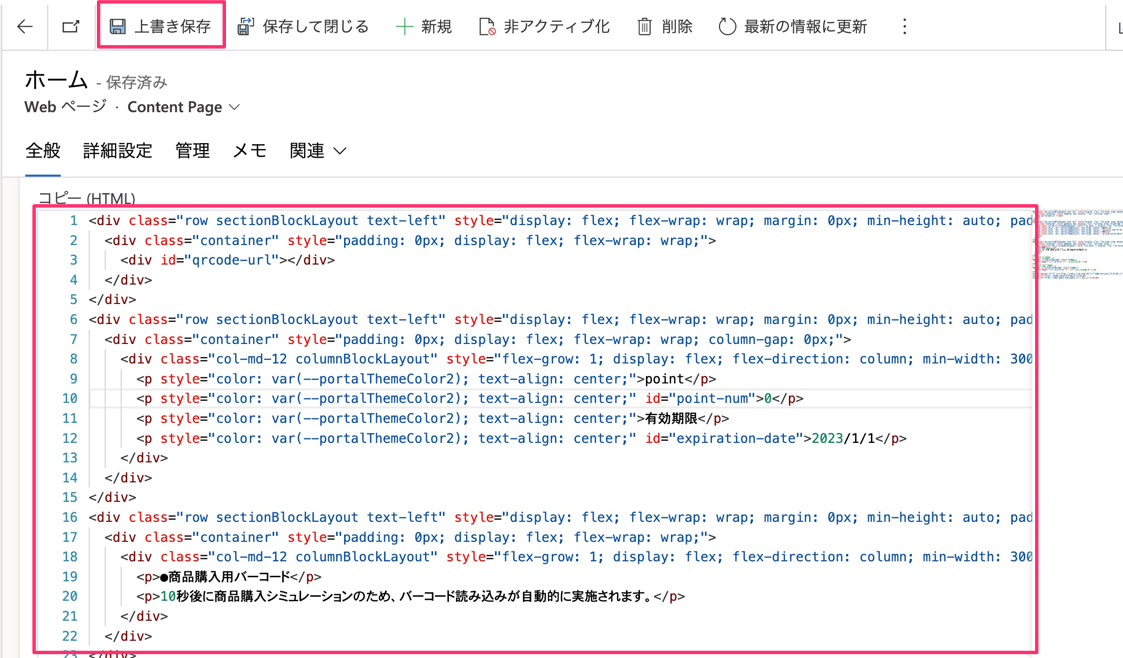Click the 有効期限 paragraph text
The image size is (1123, 658).
tap(671, 418)
